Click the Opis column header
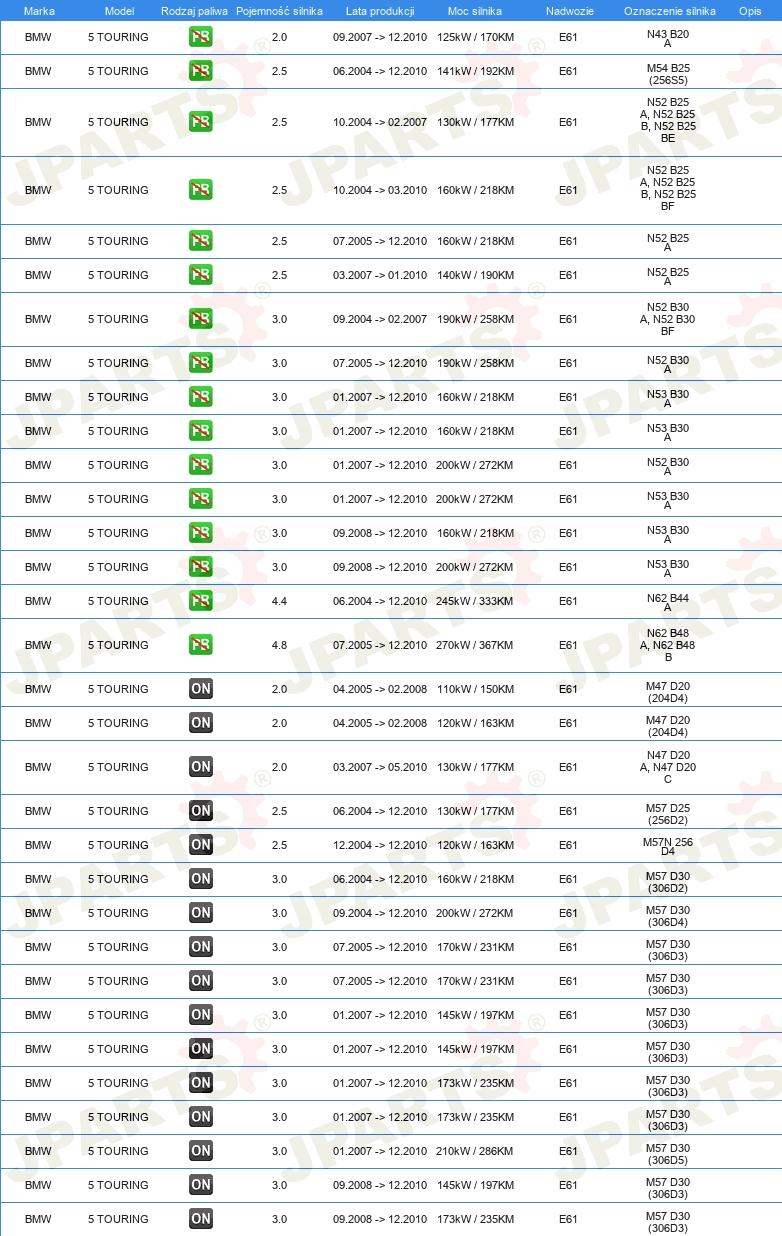The height and width of the screenshot is (1236, 782). click(x=750, y=11)
